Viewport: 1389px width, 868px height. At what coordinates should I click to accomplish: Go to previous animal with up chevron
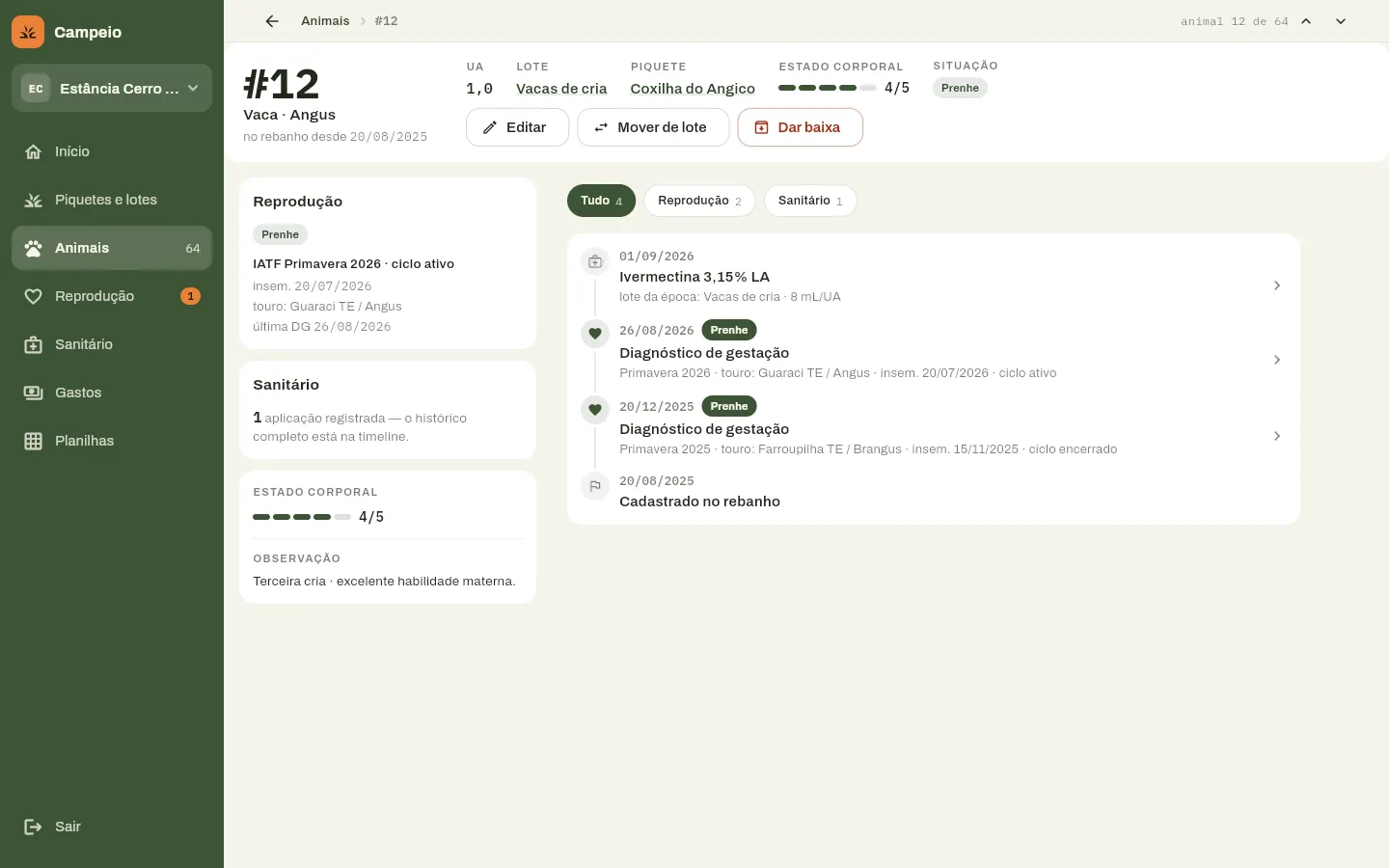(x=1306, y=21)
